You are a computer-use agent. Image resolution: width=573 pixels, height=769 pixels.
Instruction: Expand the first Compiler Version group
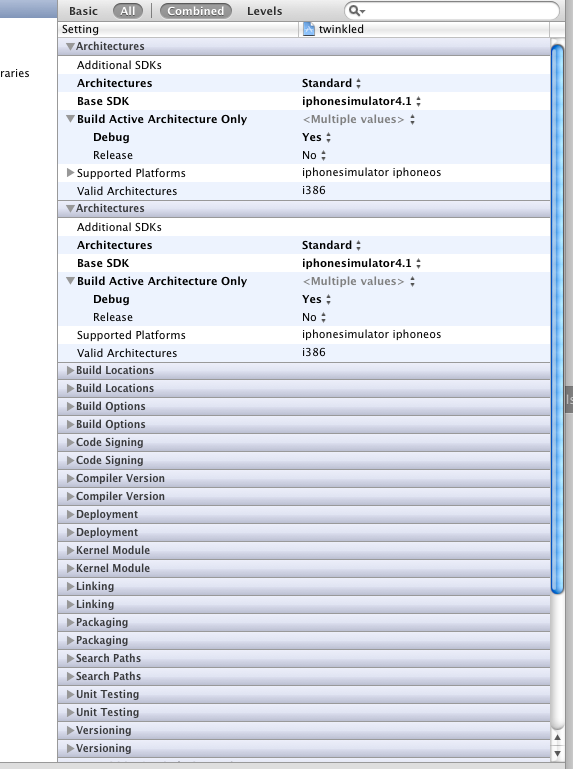70,478
